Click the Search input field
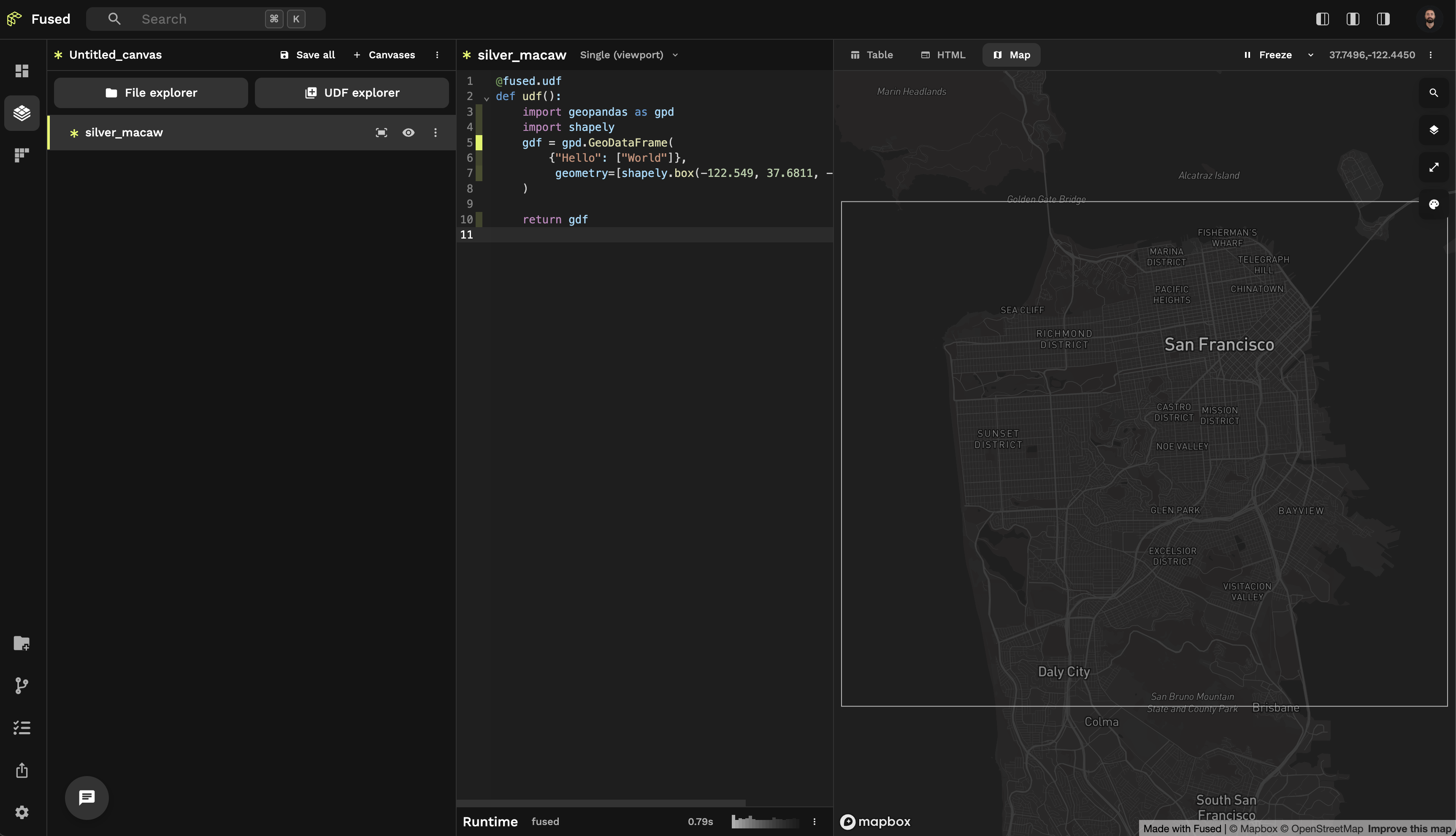Screen dimensions: 1456x836 pyautogui.click(x=195, y=19)
